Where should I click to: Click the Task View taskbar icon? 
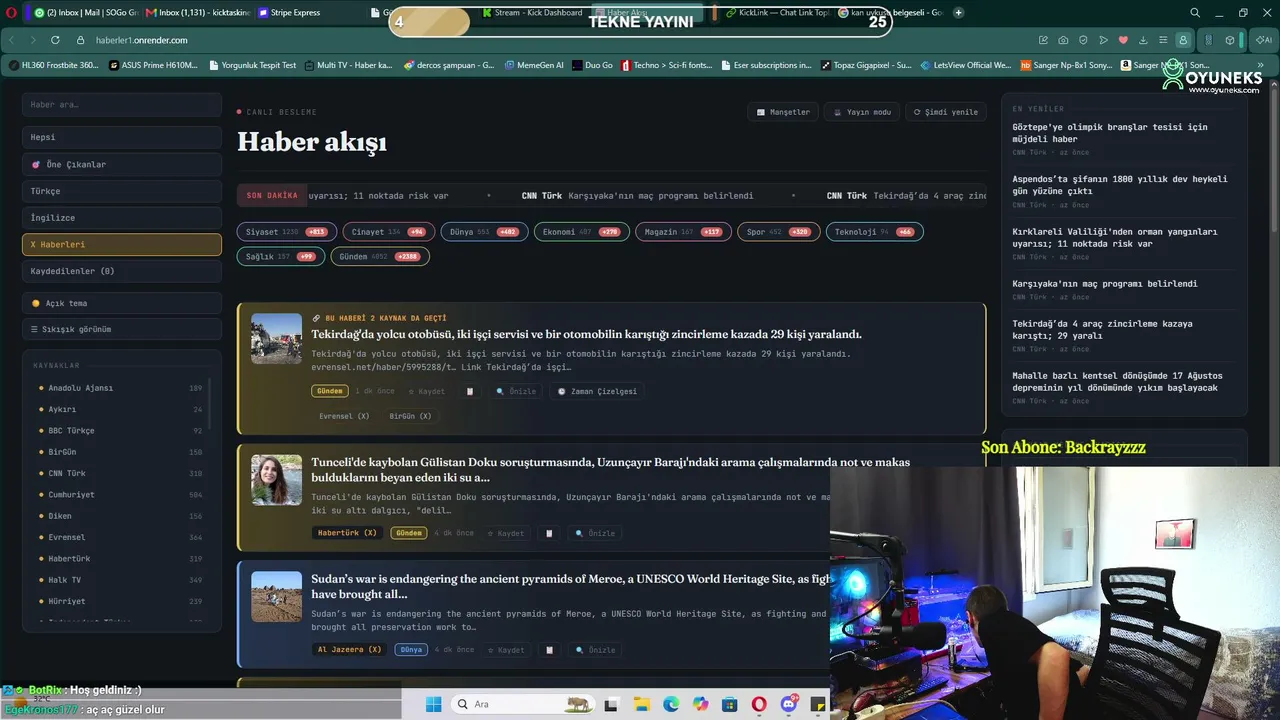pos(611,704)
